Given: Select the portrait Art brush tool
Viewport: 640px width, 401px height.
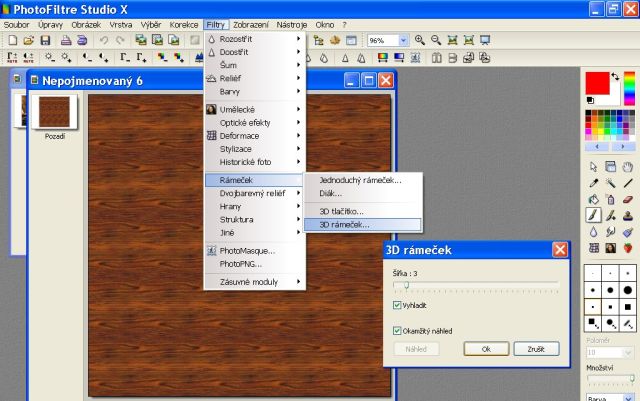Looking at the screenshot, I should [611, 248].
